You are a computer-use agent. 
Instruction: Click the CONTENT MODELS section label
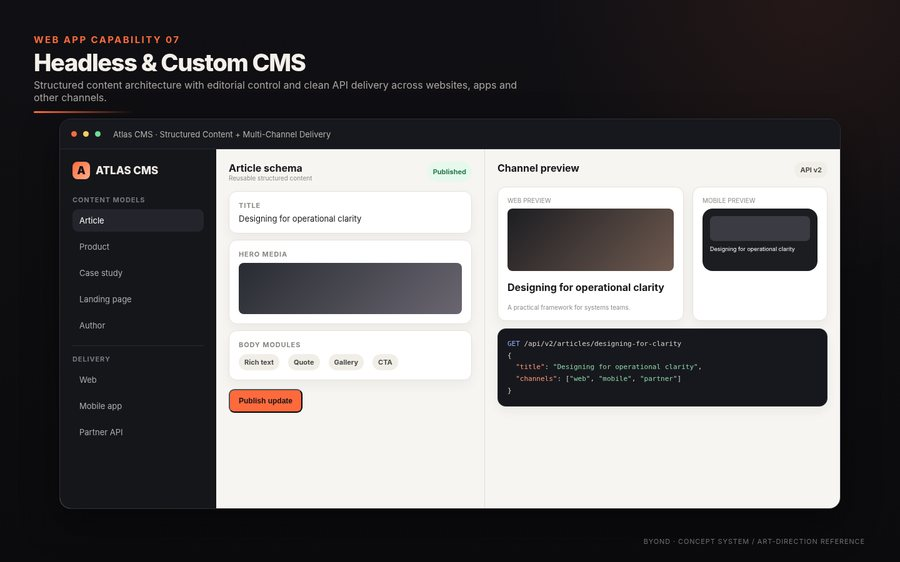click(x=108, y=200)
